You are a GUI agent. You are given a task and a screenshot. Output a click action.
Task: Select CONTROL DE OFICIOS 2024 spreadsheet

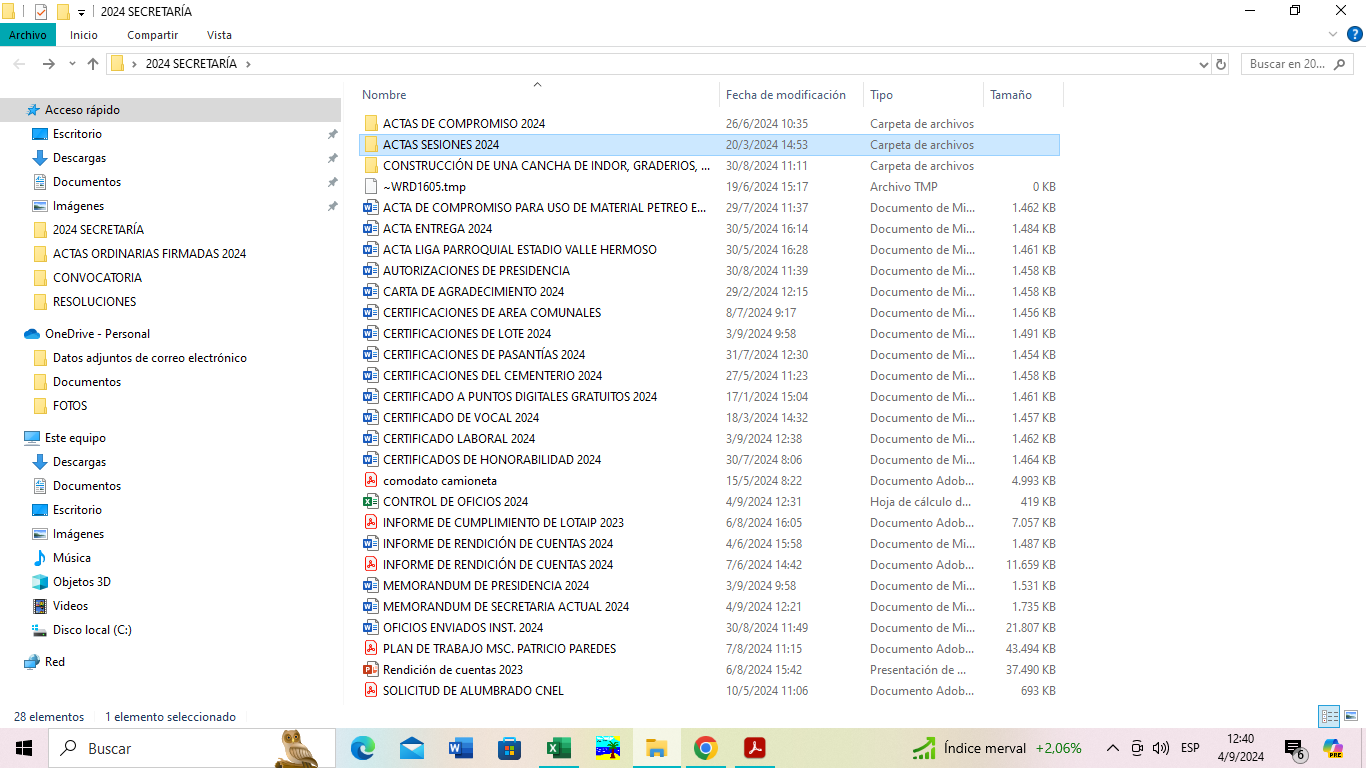pos(455,502)
